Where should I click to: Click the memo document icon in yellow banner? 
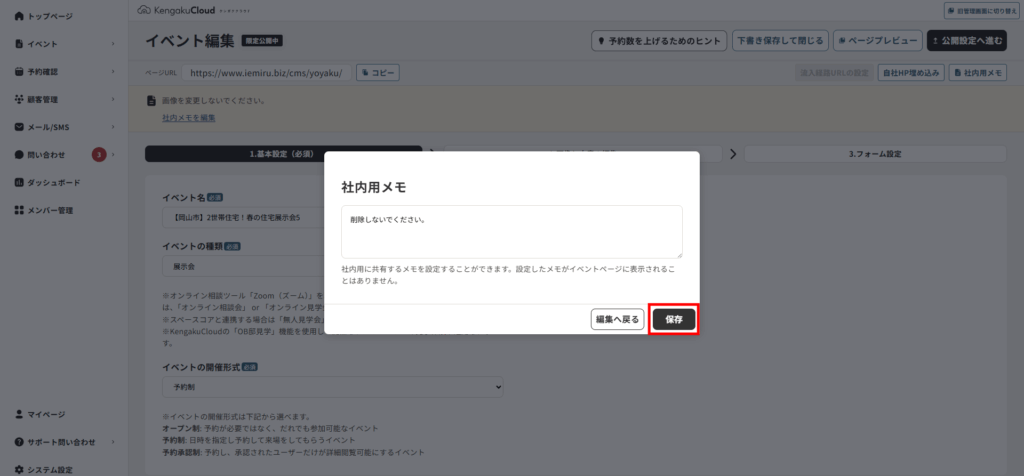coord(152,101)
